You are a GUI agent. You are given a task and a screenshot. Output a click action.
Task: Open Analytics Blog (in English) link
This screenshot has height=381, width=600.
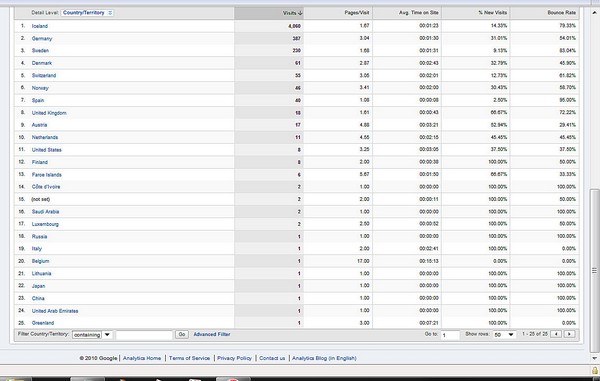(324, 358)
